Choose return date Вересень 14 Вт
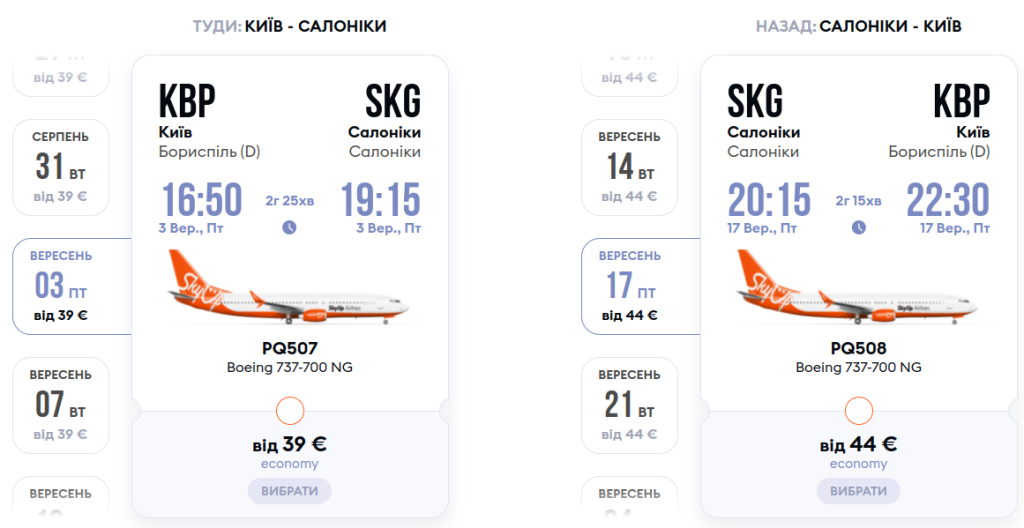The image size is (1024, 528). pos(629,166)
